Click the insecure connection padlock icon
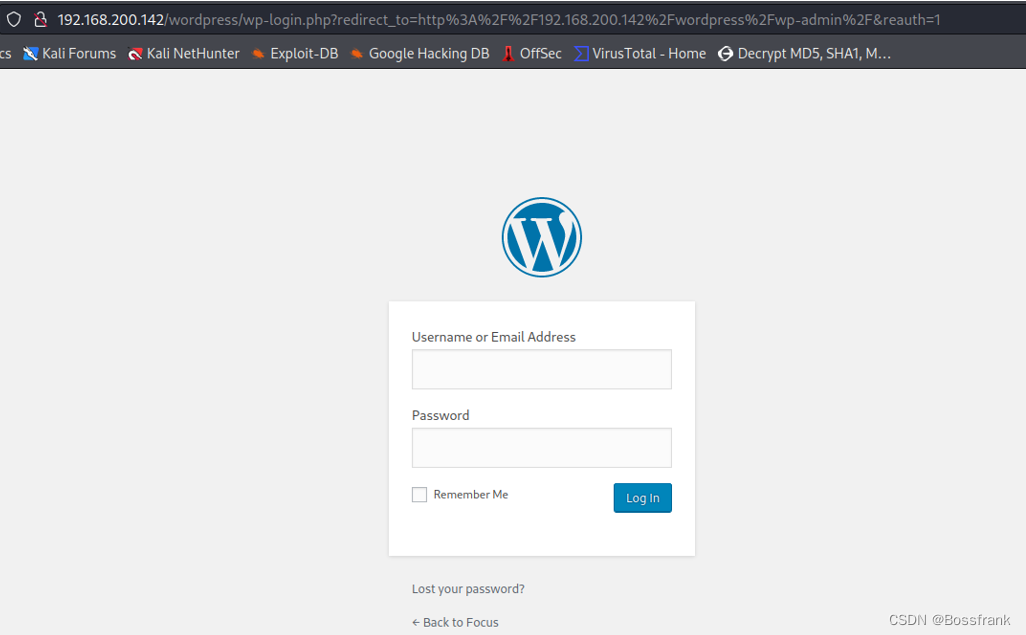1026x635 pixels. 41,20
